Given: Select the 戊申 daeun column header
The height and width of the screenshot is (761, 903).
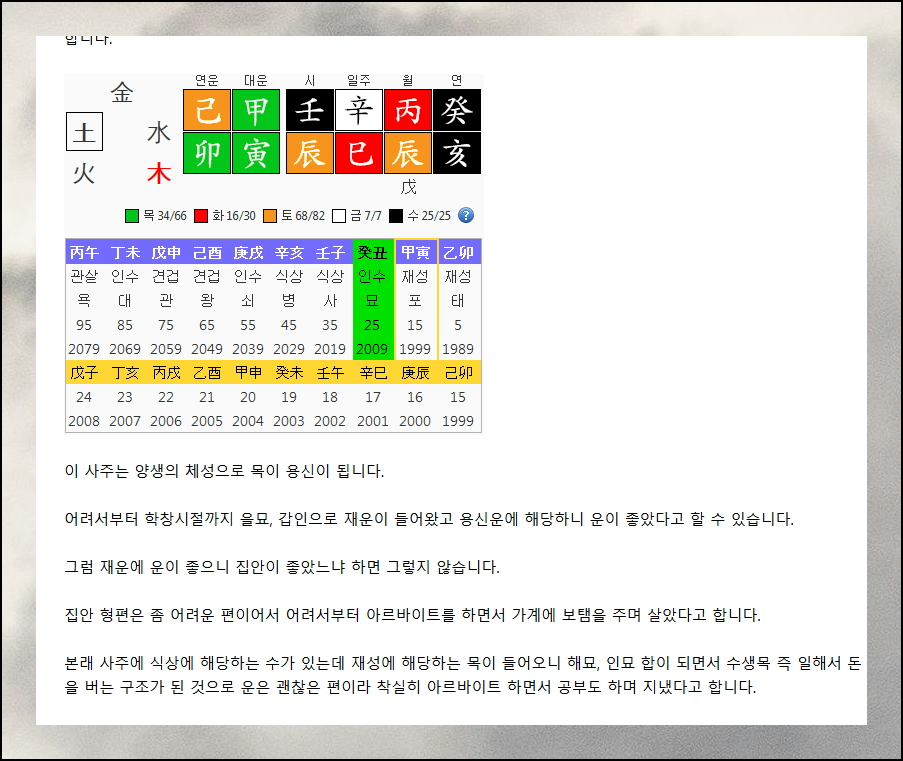Looking at the screenshot, I should [166, 252].
